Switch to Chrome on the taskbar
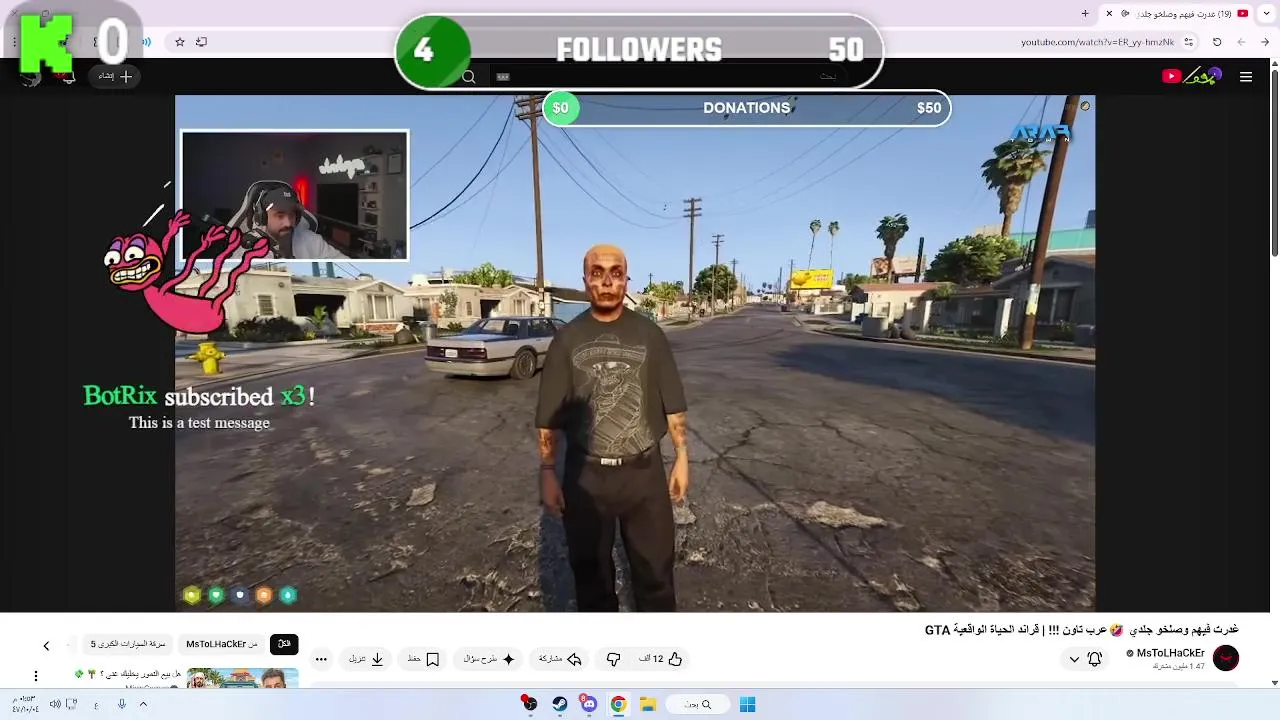This screenshot has height=720, width=1280. [x=618, y=704]
